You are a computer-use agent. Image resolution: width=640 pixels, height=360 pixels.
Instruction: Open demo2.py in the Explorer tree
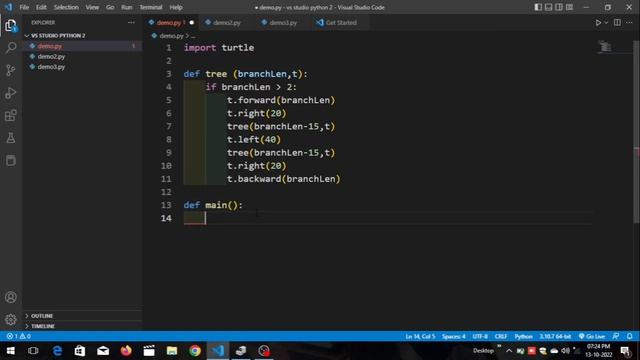click(x=51, y=56)
